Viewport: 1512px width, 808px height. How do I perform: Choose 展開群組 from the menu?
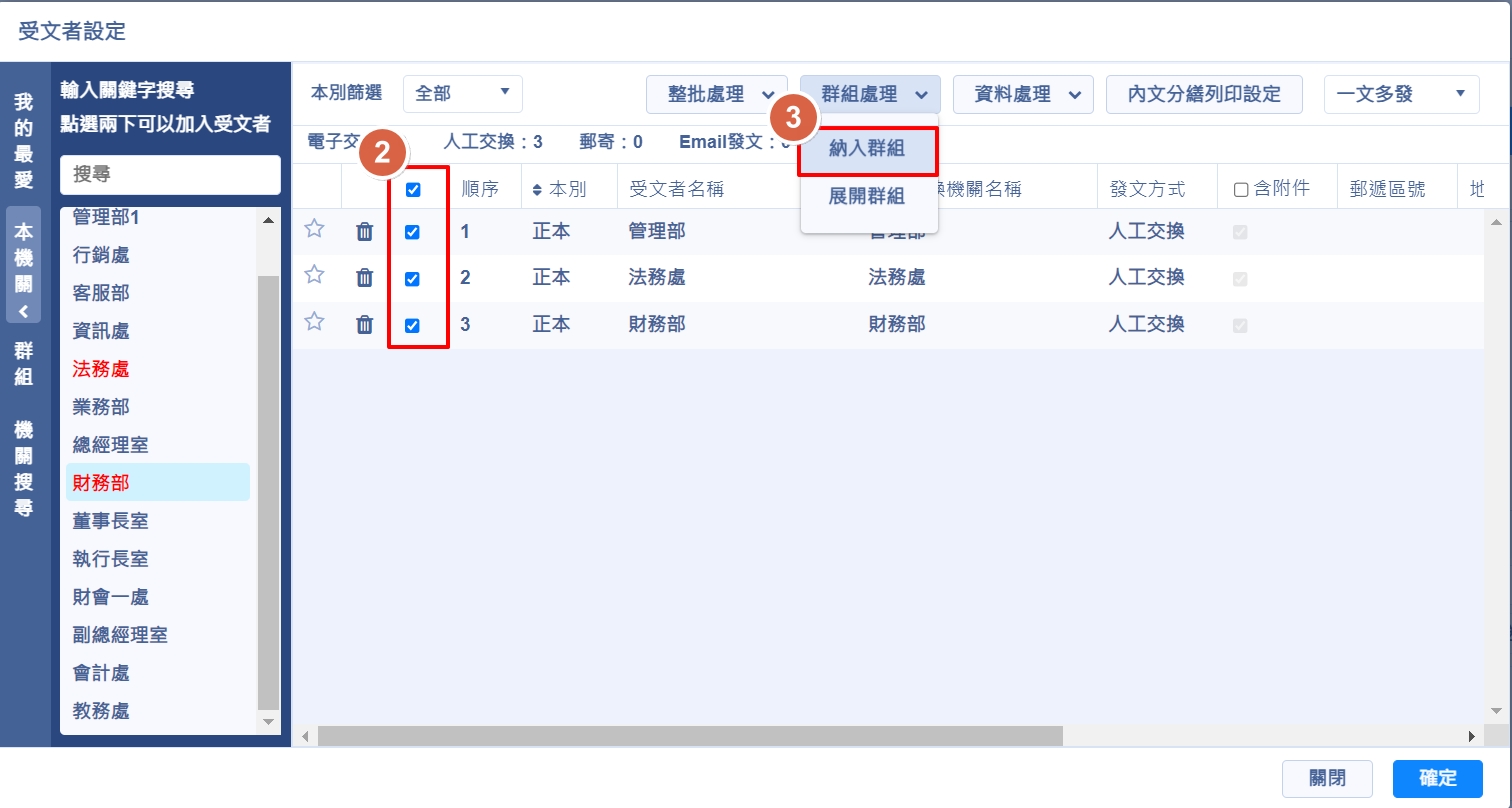click(867, 196)
